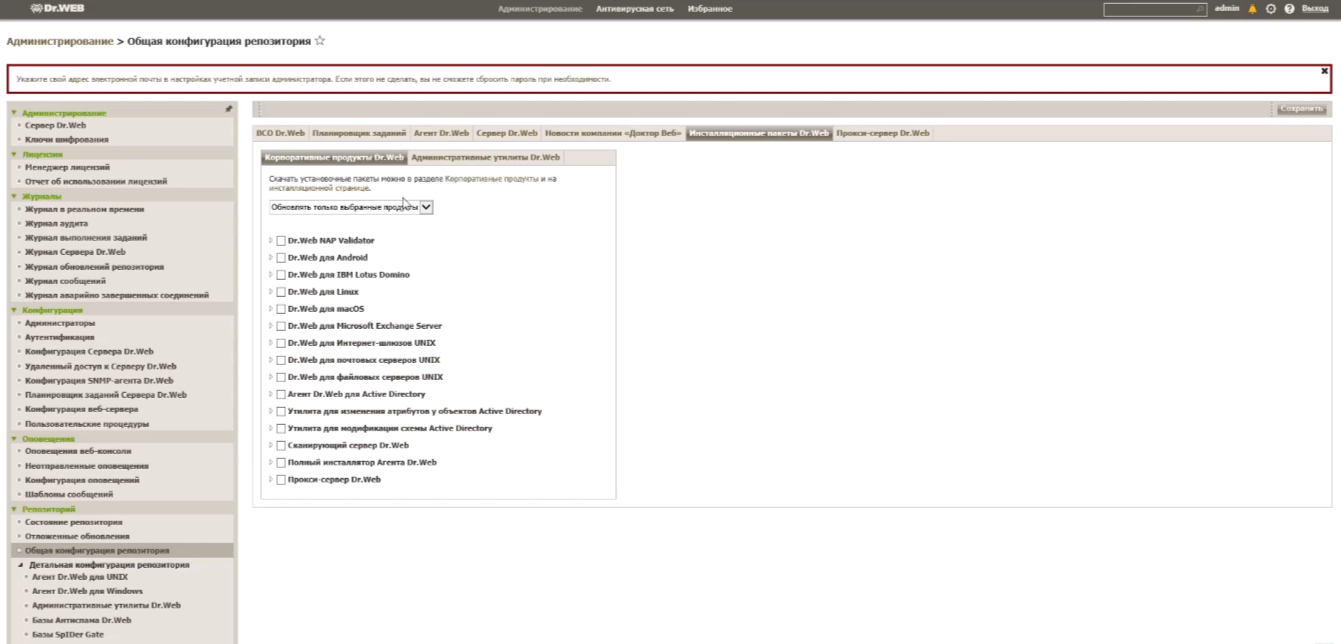
Task: Expand Dr.Web для почтовых серверов UNIX row
Action: pyautogui.click(x=271, y=360)
